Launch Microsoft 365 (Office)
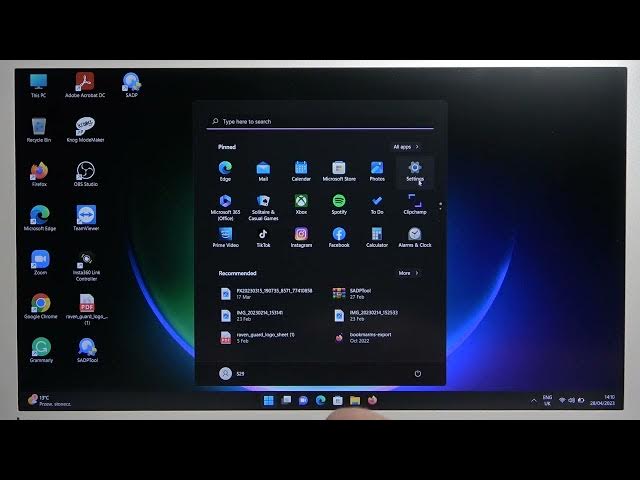This screenshot has height=480, width=640. pos(225,207)
